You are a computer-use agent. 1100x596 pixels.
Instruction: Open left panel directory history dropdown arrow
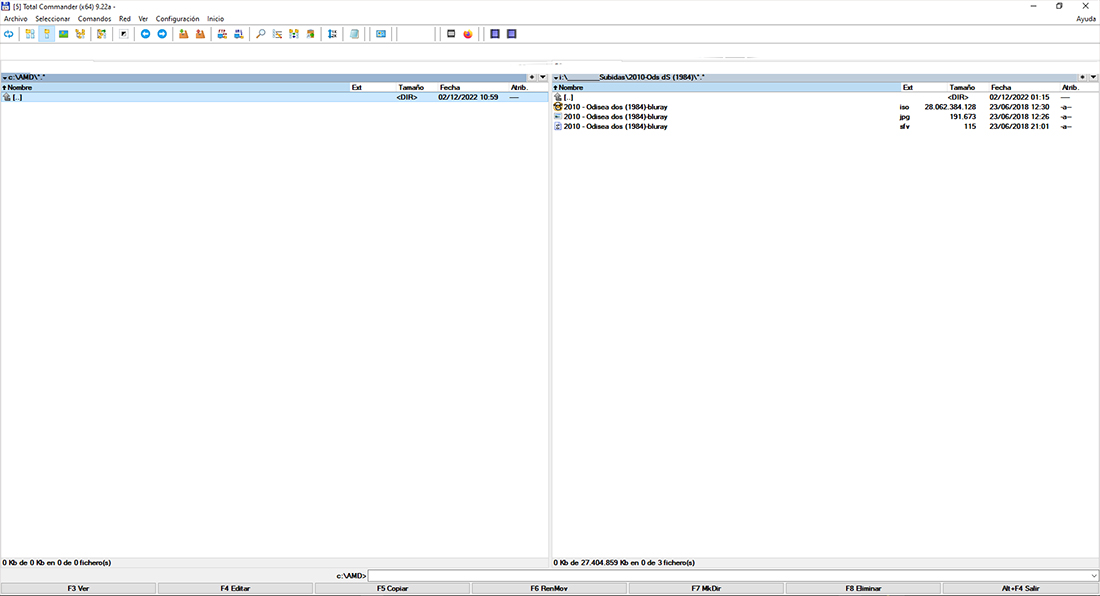pyautogui.click(x=543, y=77)
